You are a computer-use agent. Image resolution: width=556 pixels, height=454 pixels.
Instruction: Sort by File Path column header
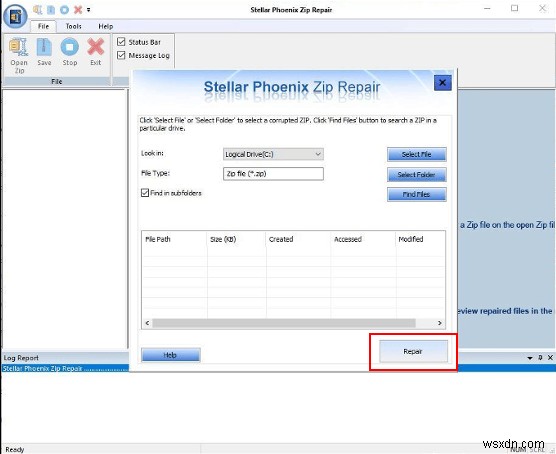pos(174,239)
